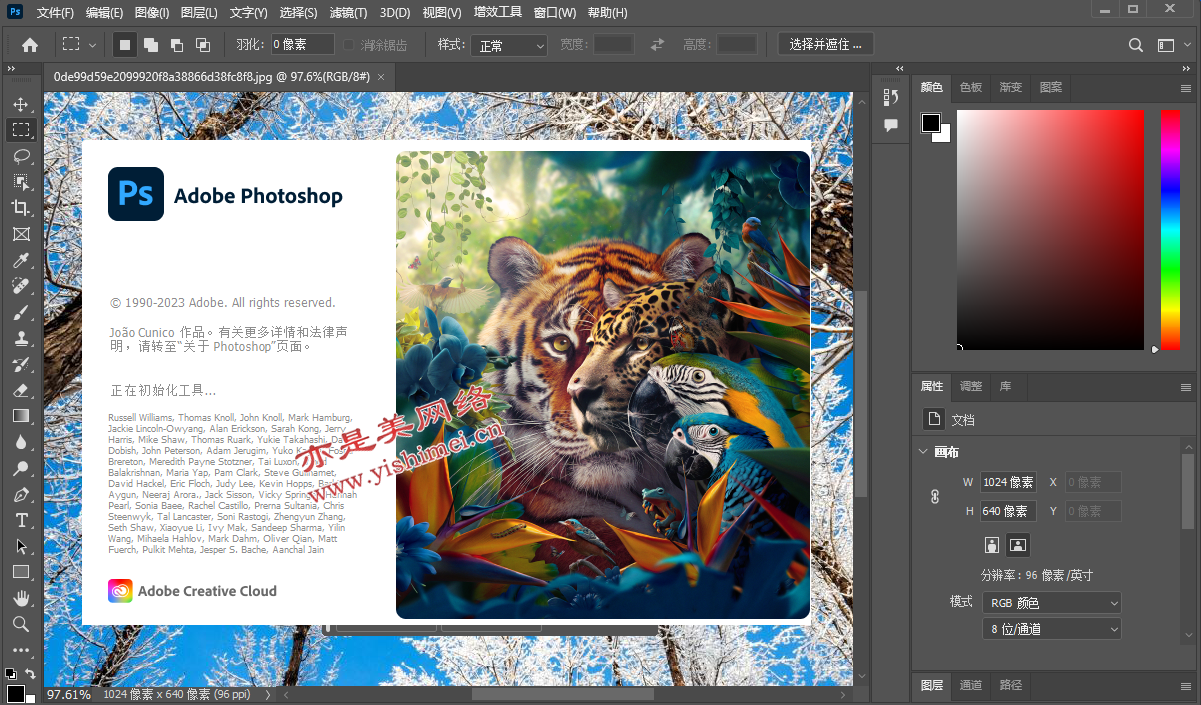Click the foreground color swatch in Color panel
Screen dimensions: 1201x705
[931, 123]
